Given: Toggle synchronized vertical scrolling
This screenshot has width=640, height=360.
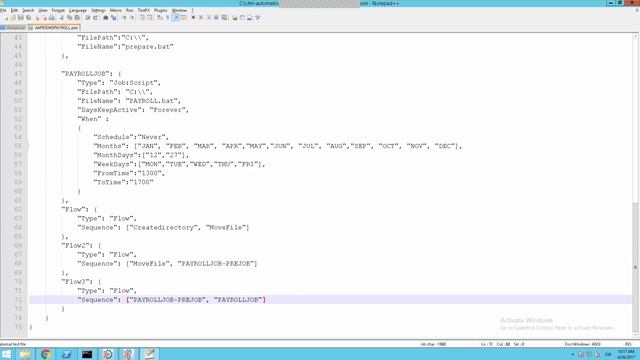Looking at the screenshot, I should pyautogui.click(x=142, y=18).
